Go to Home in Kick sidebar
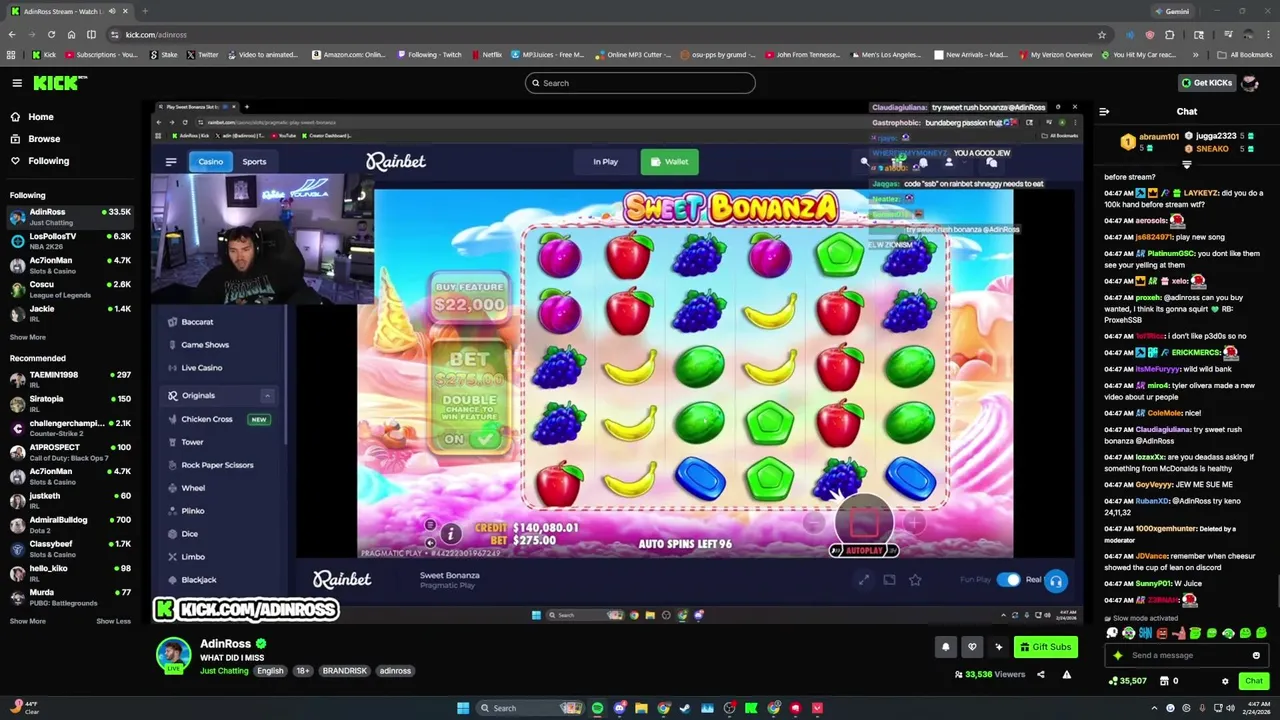This screenshot has width=1280, height=720. [41, 117]
